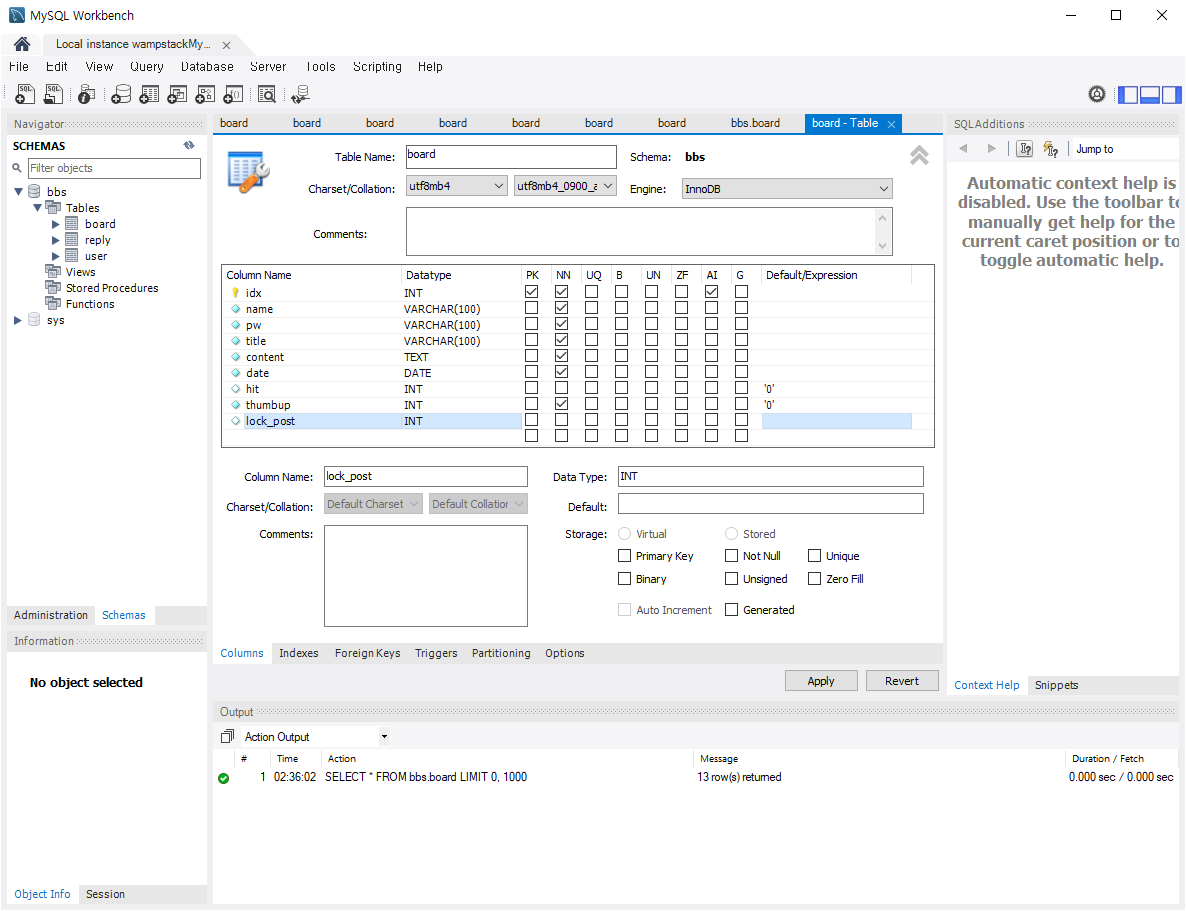1186x911 pixels.
Task: Switch to the bbs.board tab
Action: [755, 123]
